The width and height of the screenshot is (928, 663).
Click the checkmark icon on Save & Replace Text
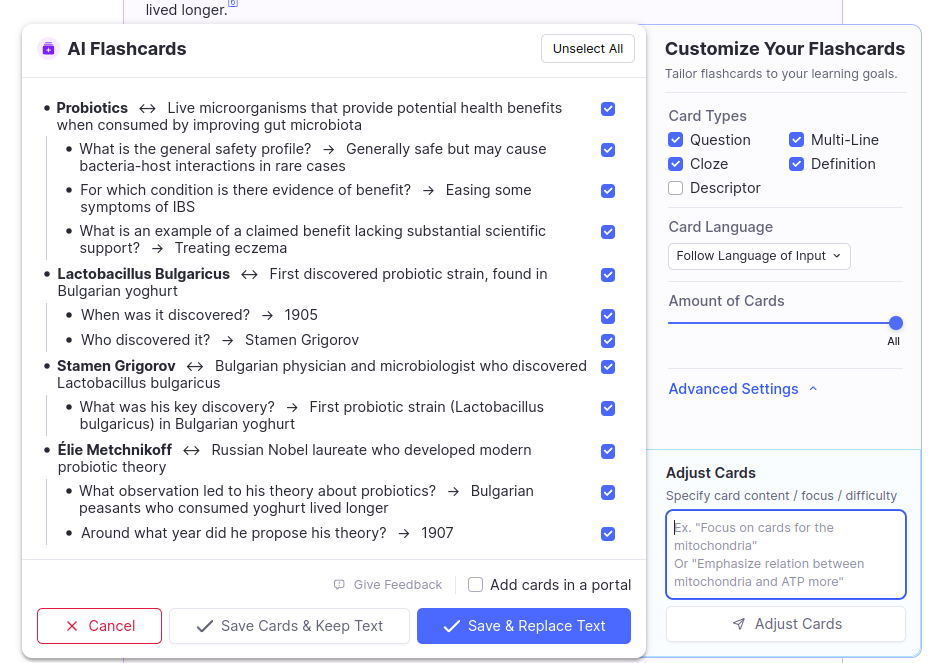tap(452, 626)
